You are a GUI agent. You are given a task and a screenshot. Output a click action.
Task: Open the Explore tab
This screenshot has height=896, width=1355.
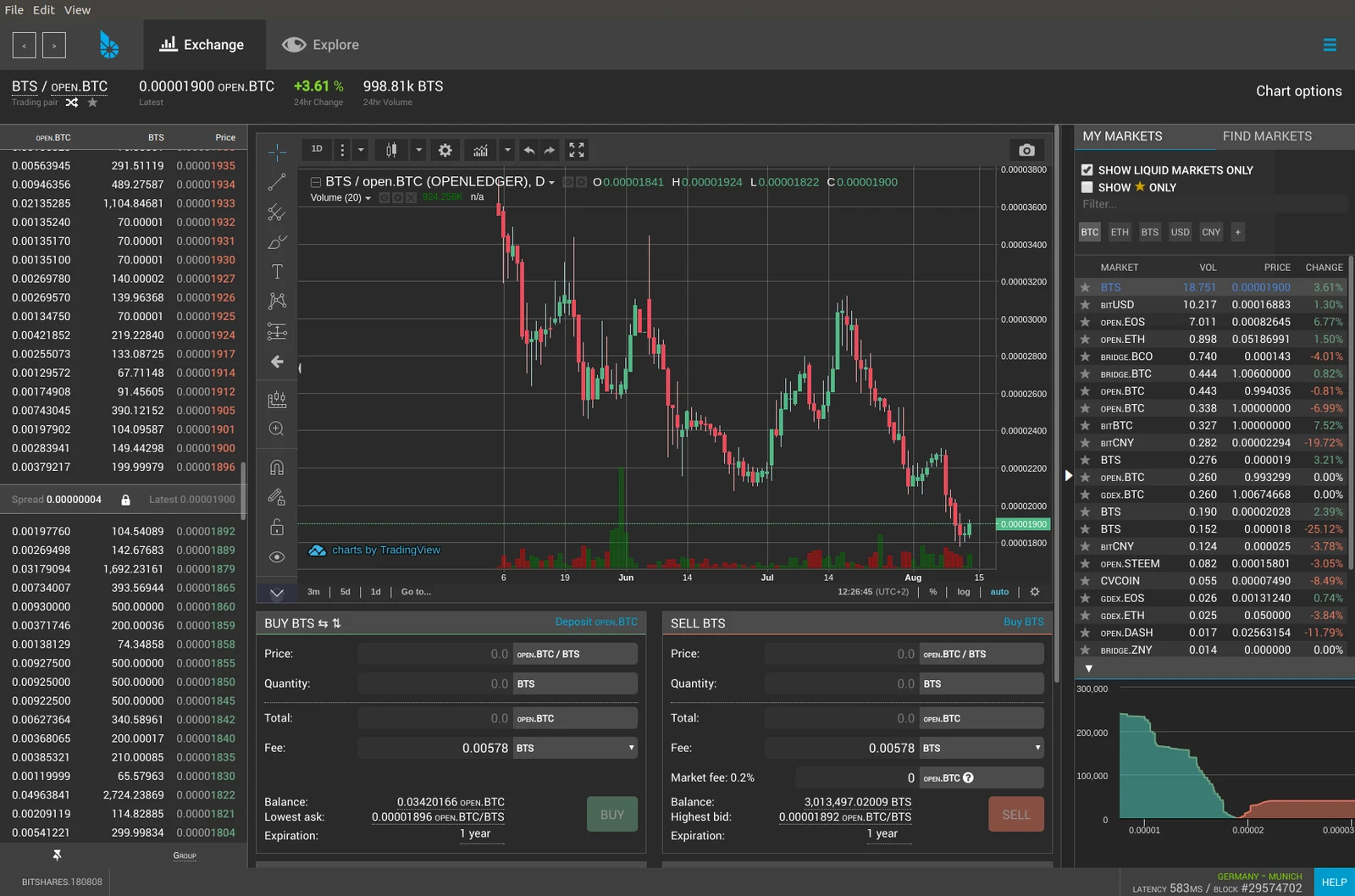point(321,45)
